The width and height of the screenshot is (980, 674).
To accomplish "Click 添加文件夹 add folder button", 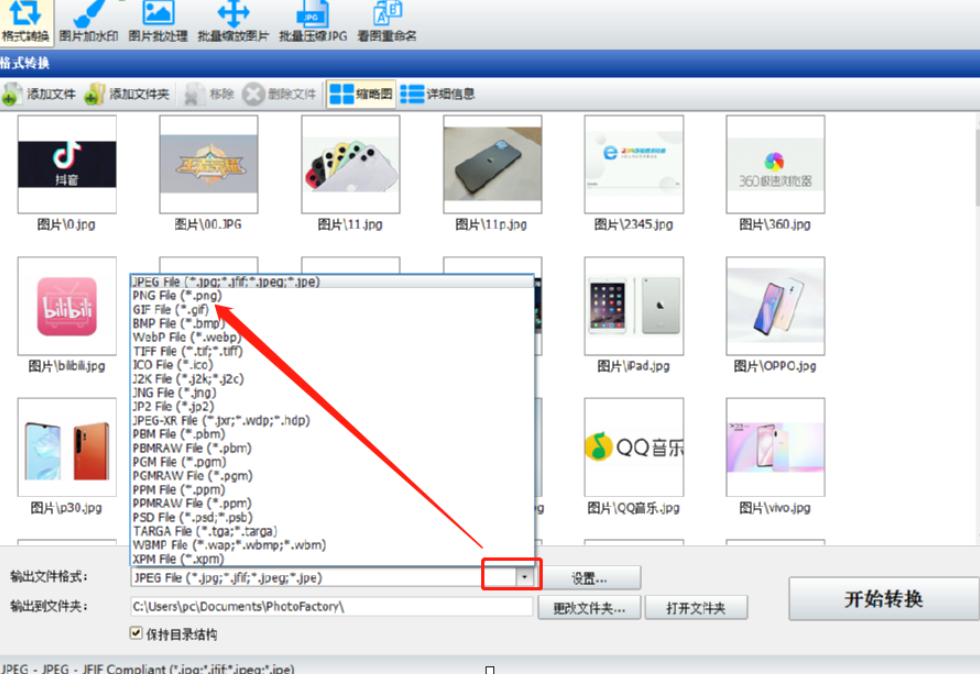I will tap(127, 94).
